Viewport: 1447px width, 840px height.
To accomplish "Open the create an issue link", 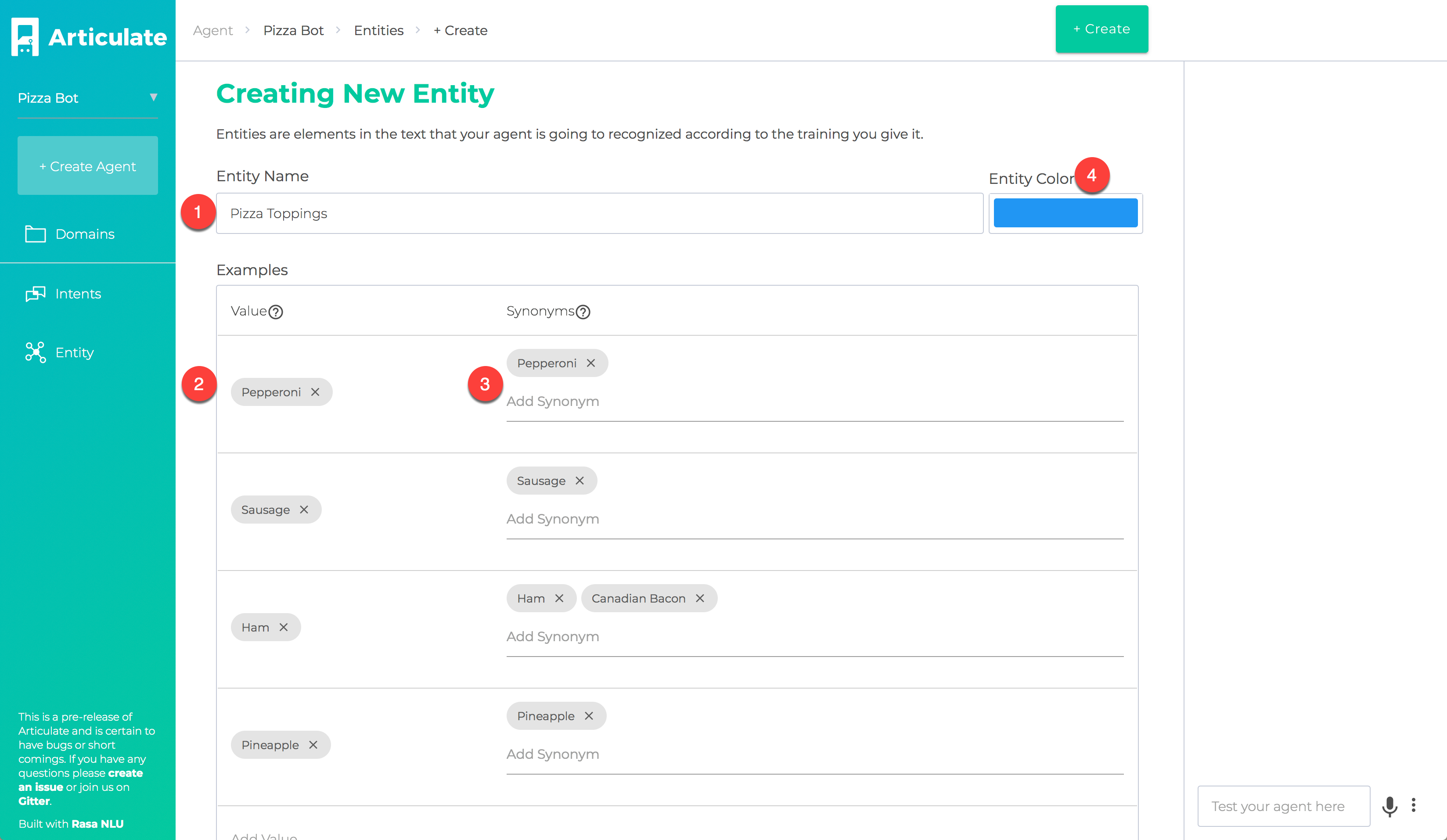I will click(x=80, y=780).
